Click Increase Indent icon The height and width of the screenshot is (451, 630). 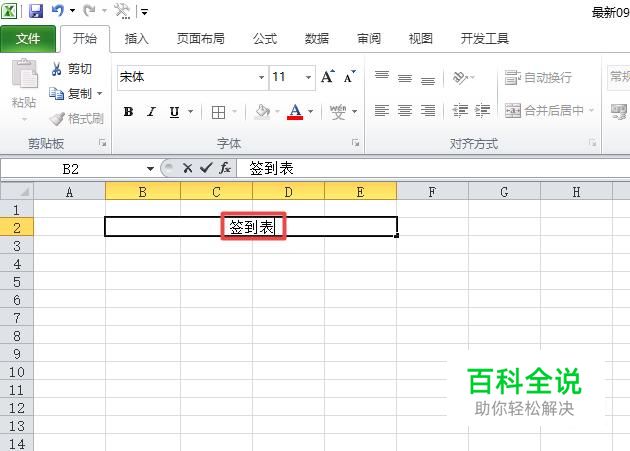(x=482, y=110)
